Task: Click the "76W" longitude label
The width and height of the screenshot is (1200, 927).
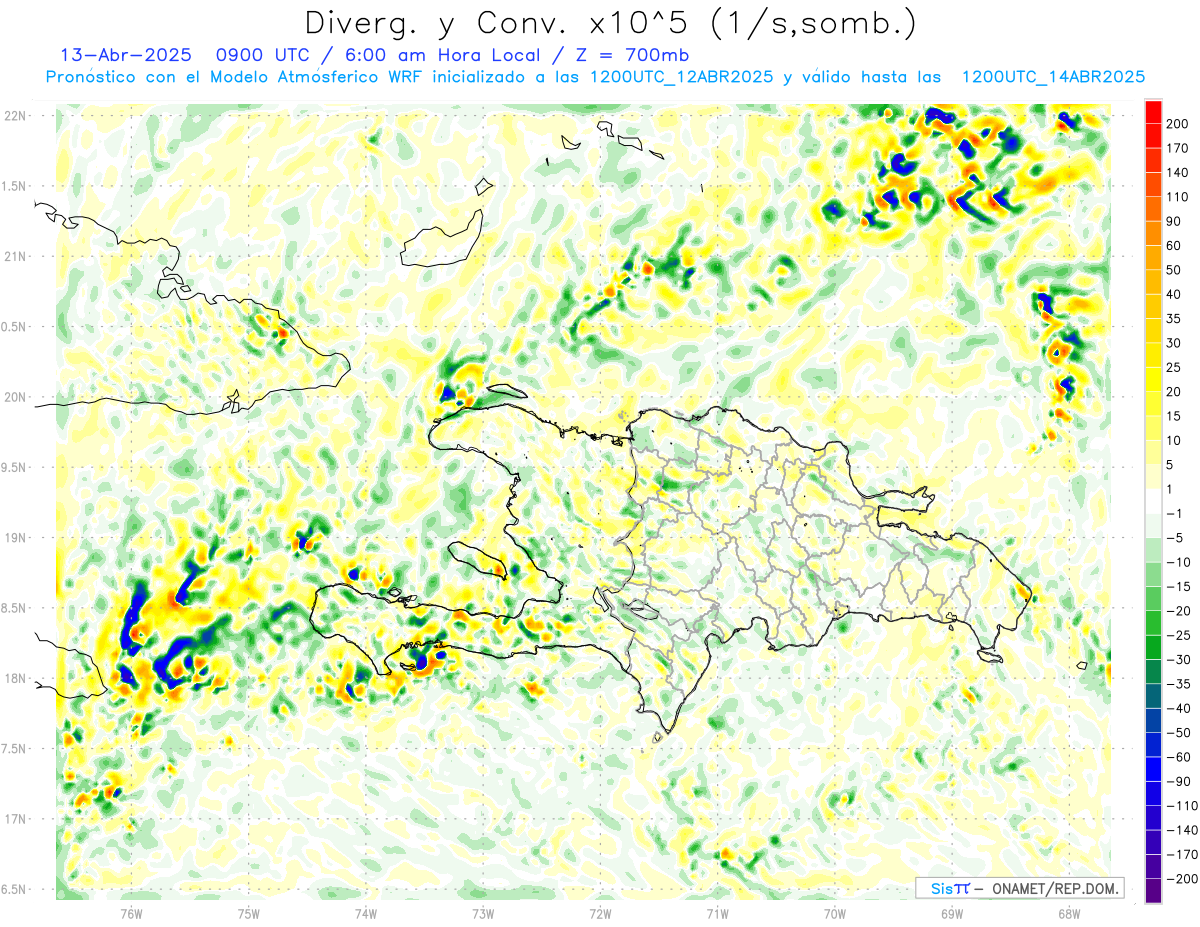Action: click(131, 914)
